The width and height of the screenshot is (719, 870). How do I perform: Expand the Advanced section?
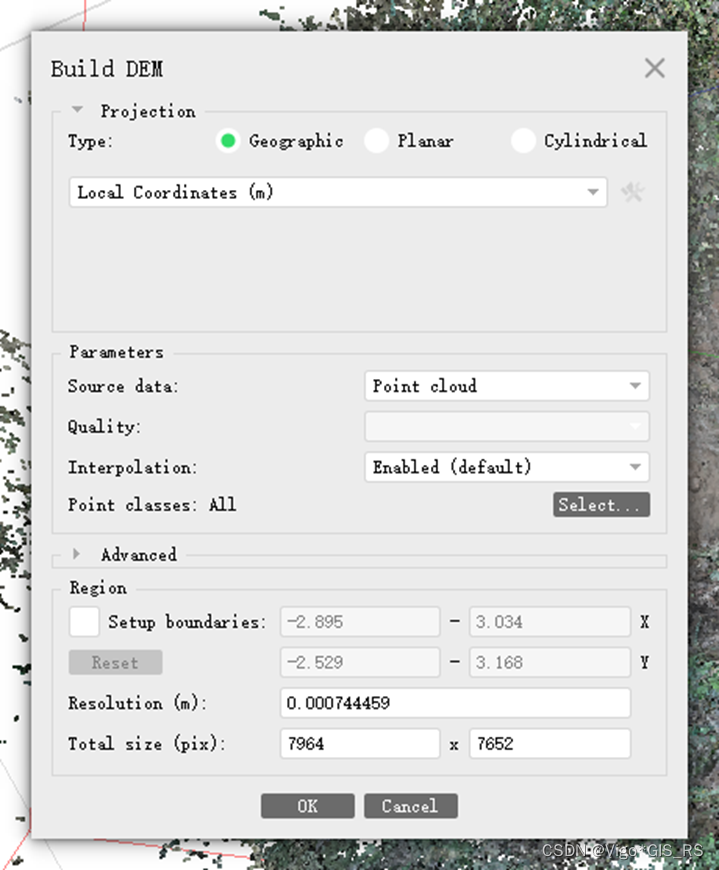tap(77, 554)
